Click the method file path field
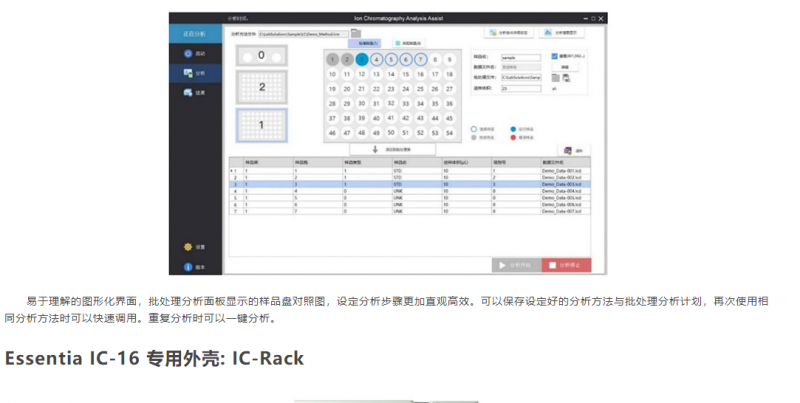Image resolution: width=800 pixels, height=403 pixels. (303, 34)
